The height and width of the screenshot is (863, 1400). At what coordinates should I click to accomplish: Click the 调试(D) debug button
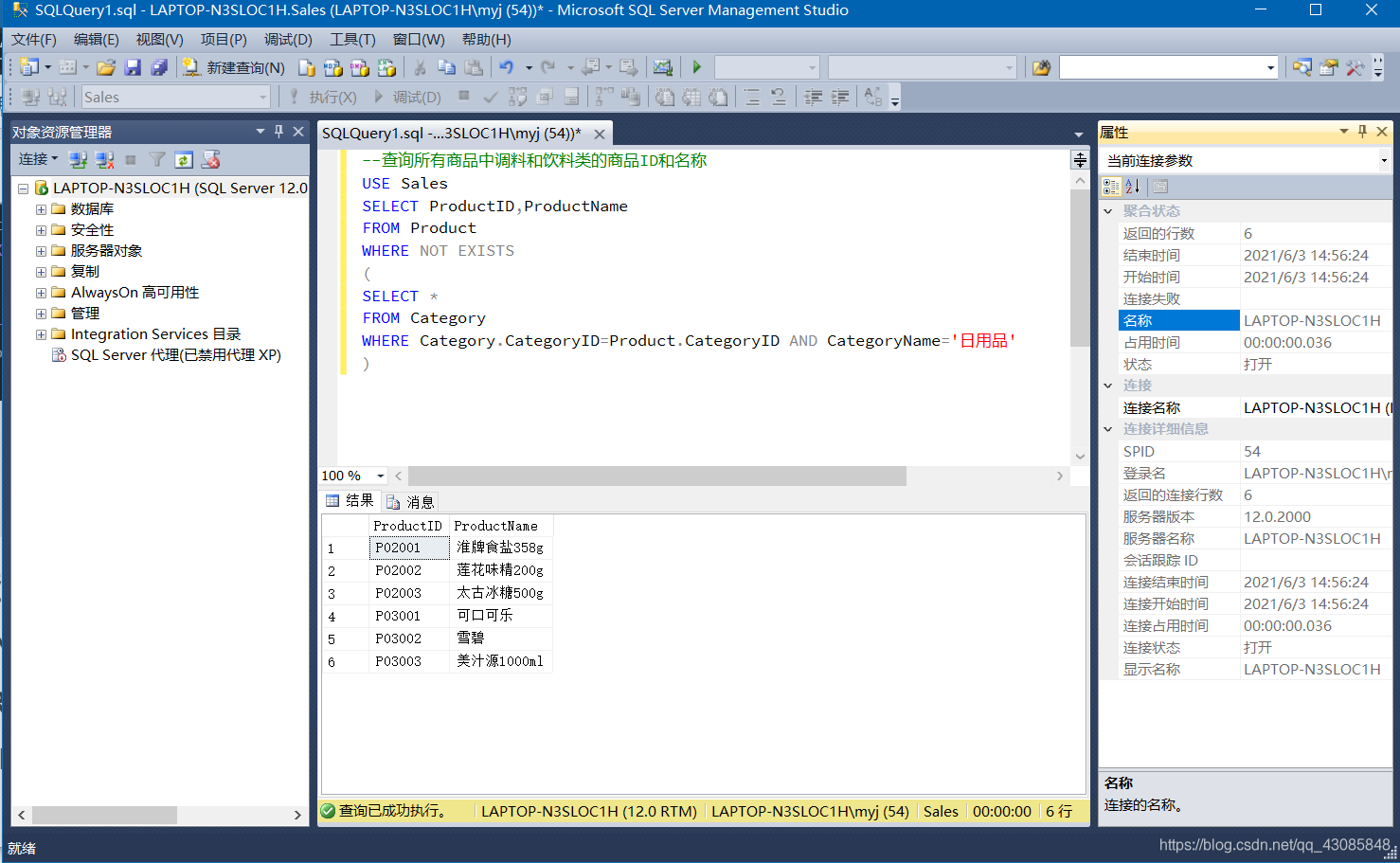pyautogui.click(x=407, y=97)
